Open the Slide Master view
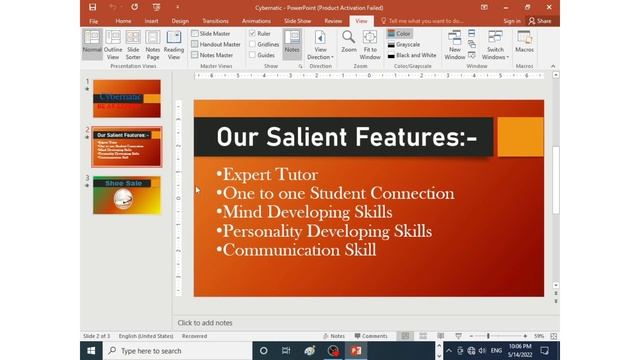 pyautogui.click(x=211, y=33)
